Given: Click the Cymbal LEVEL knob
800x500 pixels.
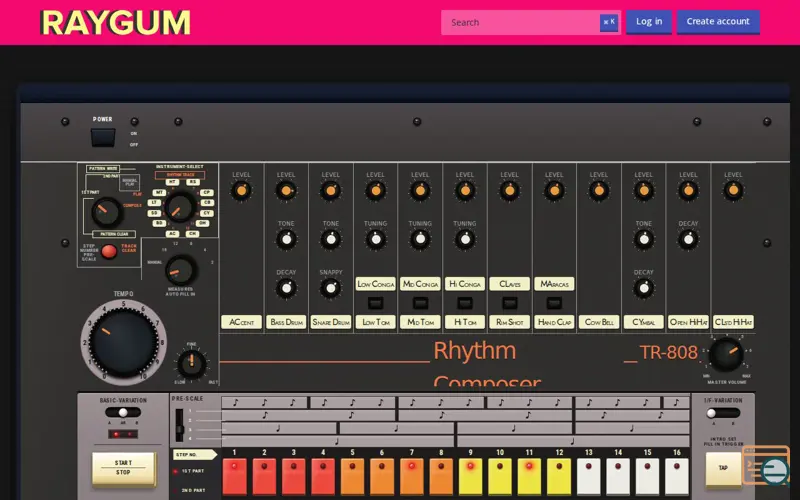Looking at the screenshot, I should [644, 191].
